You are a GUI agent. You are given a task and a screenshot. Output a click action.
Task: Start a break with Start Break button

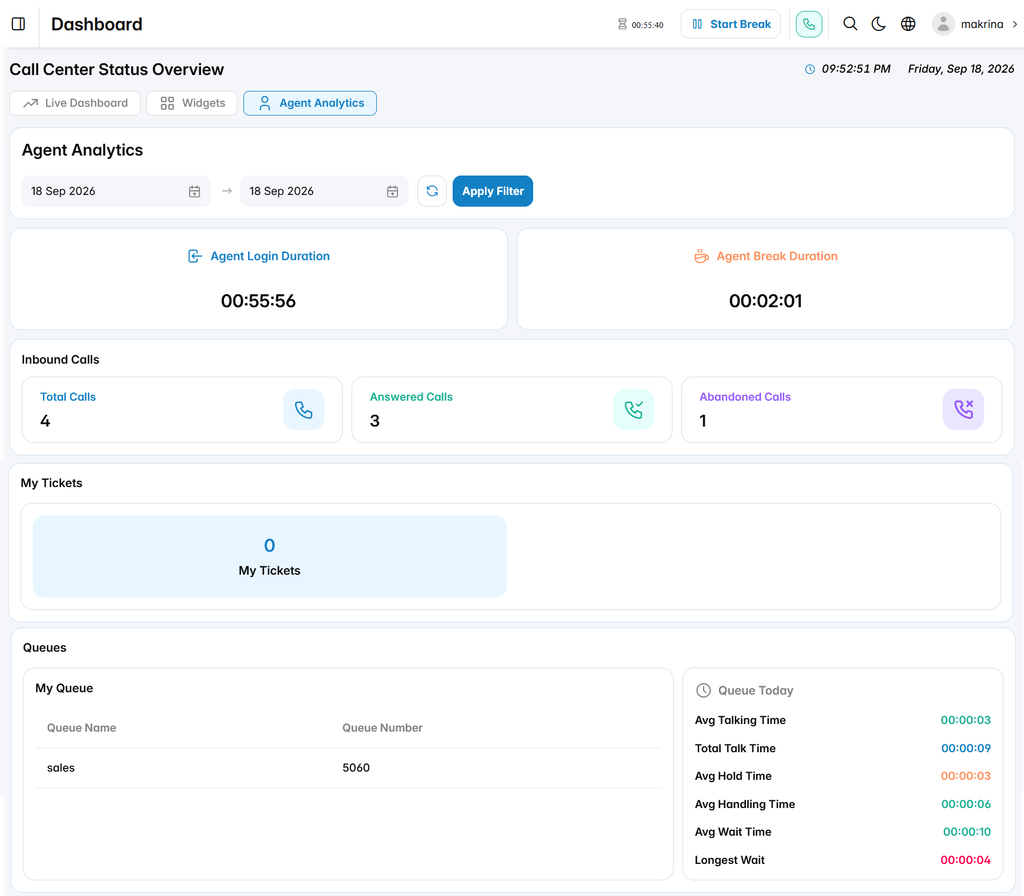click(730, 24)
